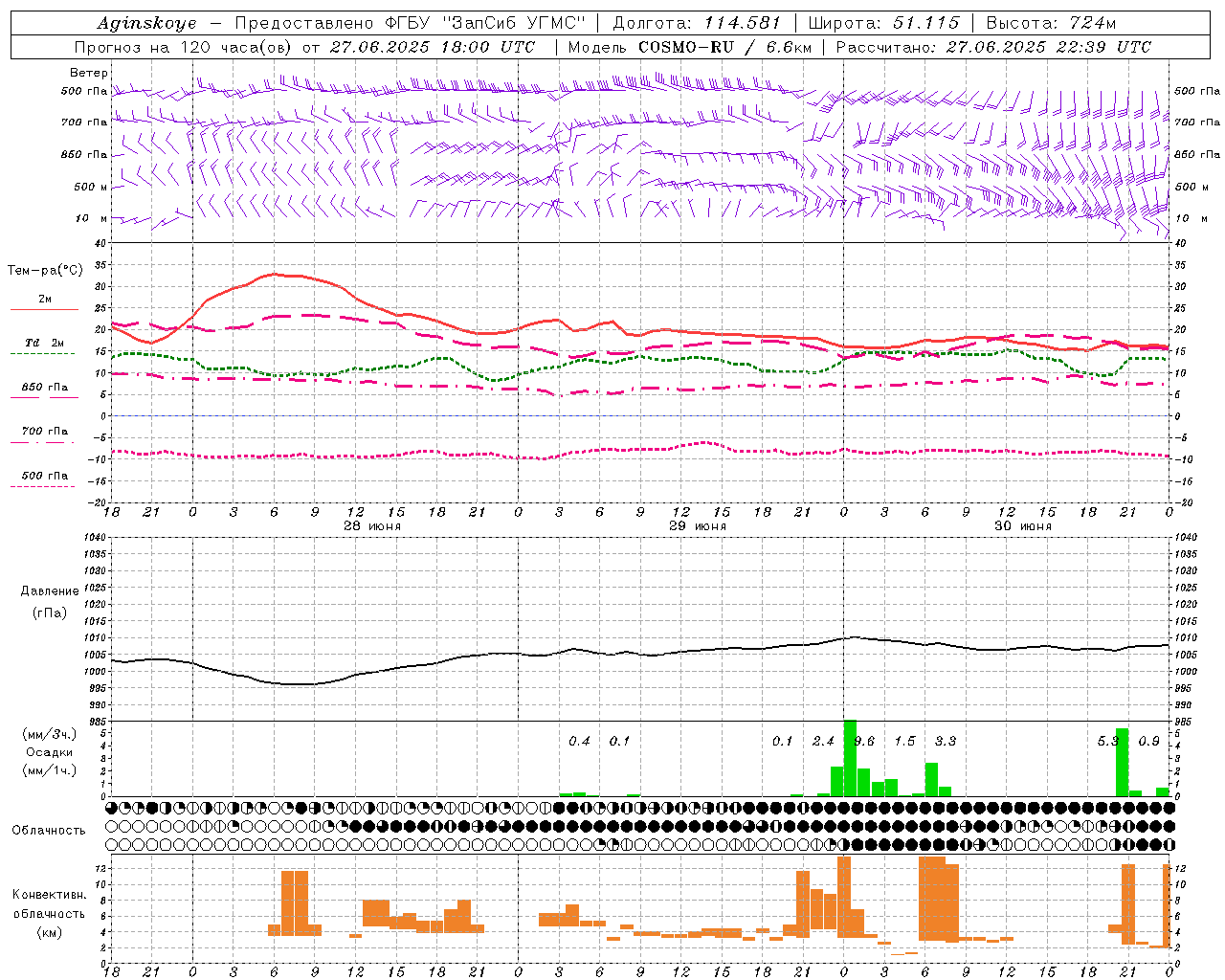Click the dotted pink '500 гПа' temperature legend sample

click(42, 487)
